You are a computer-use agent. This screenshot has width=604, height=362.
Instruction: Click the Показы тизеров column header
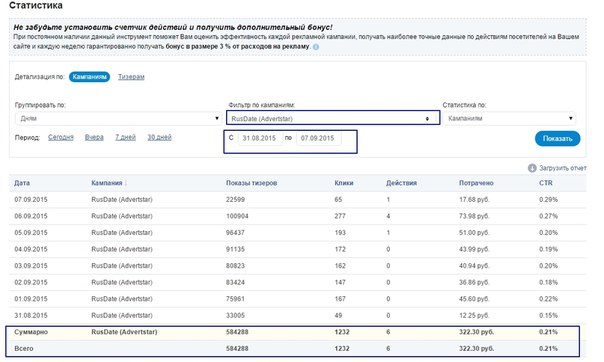tap(251, 183)
